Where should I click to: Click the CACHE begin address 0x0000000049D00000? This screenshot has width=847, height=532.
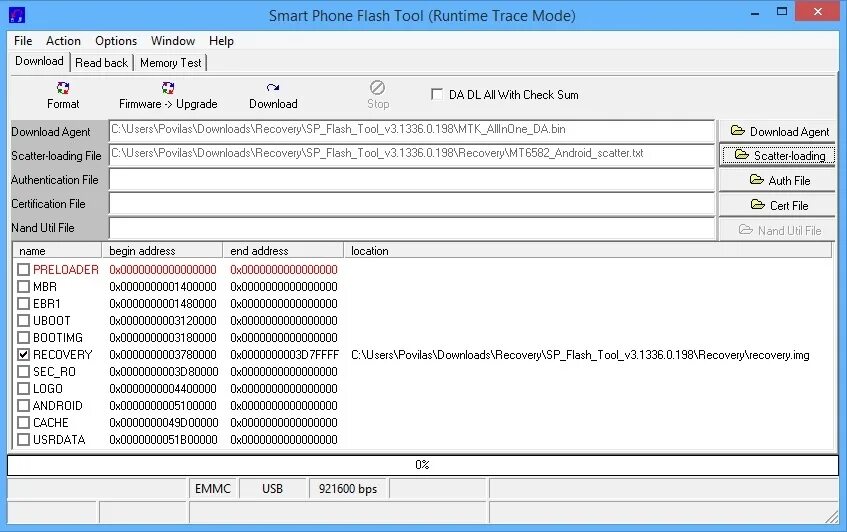tap(163, 423)
